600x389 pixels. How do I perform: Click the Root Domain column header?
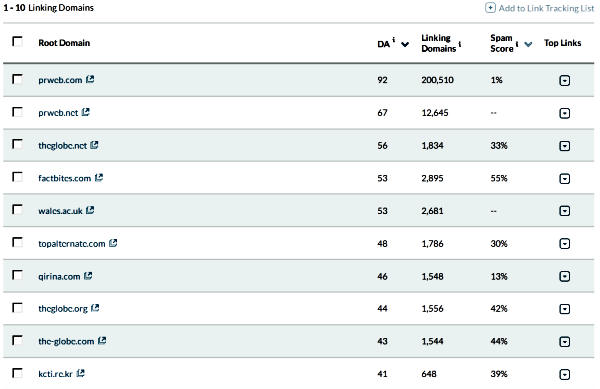64,43
